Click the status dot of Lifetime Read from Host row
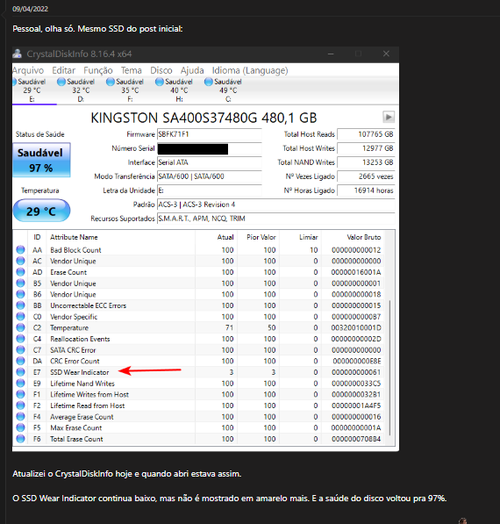Image resolution: width=500 pixels, height=524 pixels. (x=20, y=405)
